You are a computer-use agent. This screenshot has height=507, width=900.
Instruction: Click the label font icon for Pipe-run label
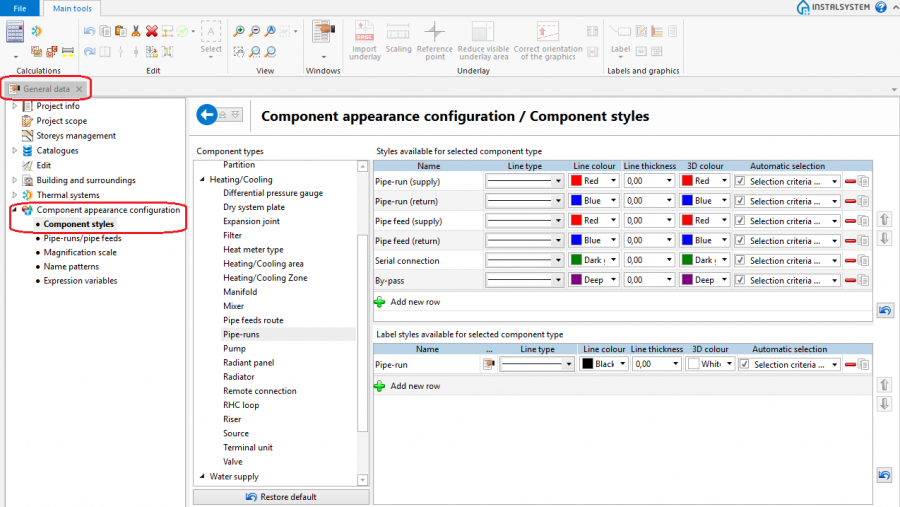(x=488, y=365)
